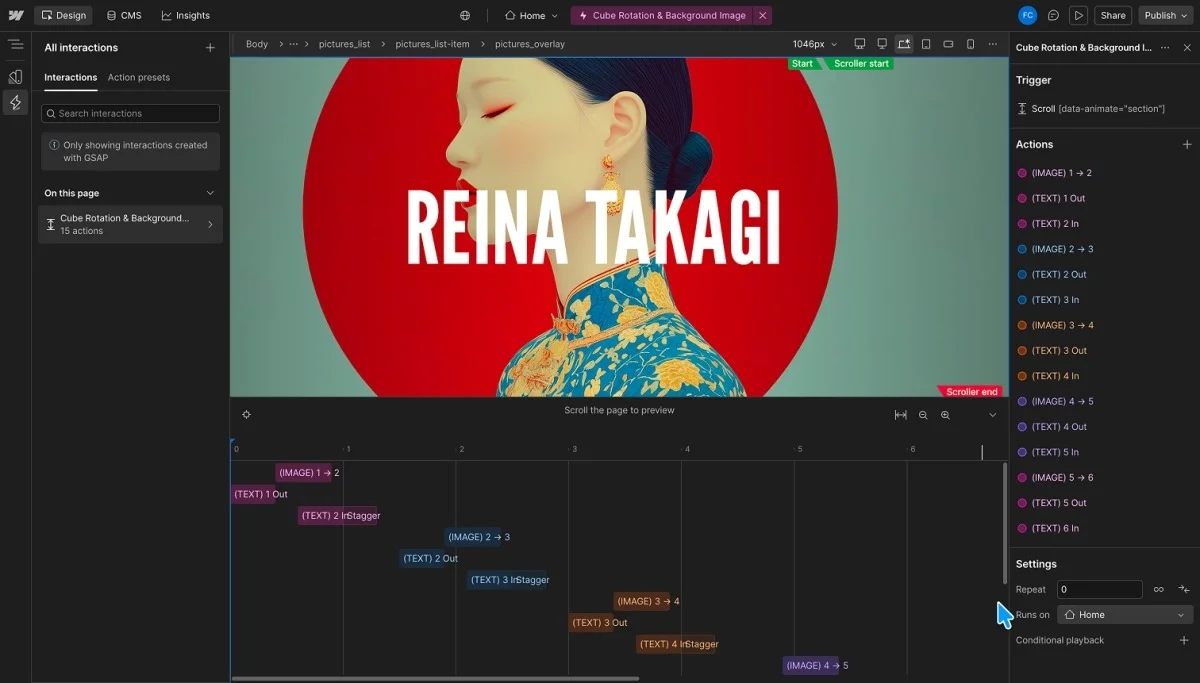Viewport: 1200px width, 683px height.
Task: Select the Interactions tab
Action: pos(71,77)
